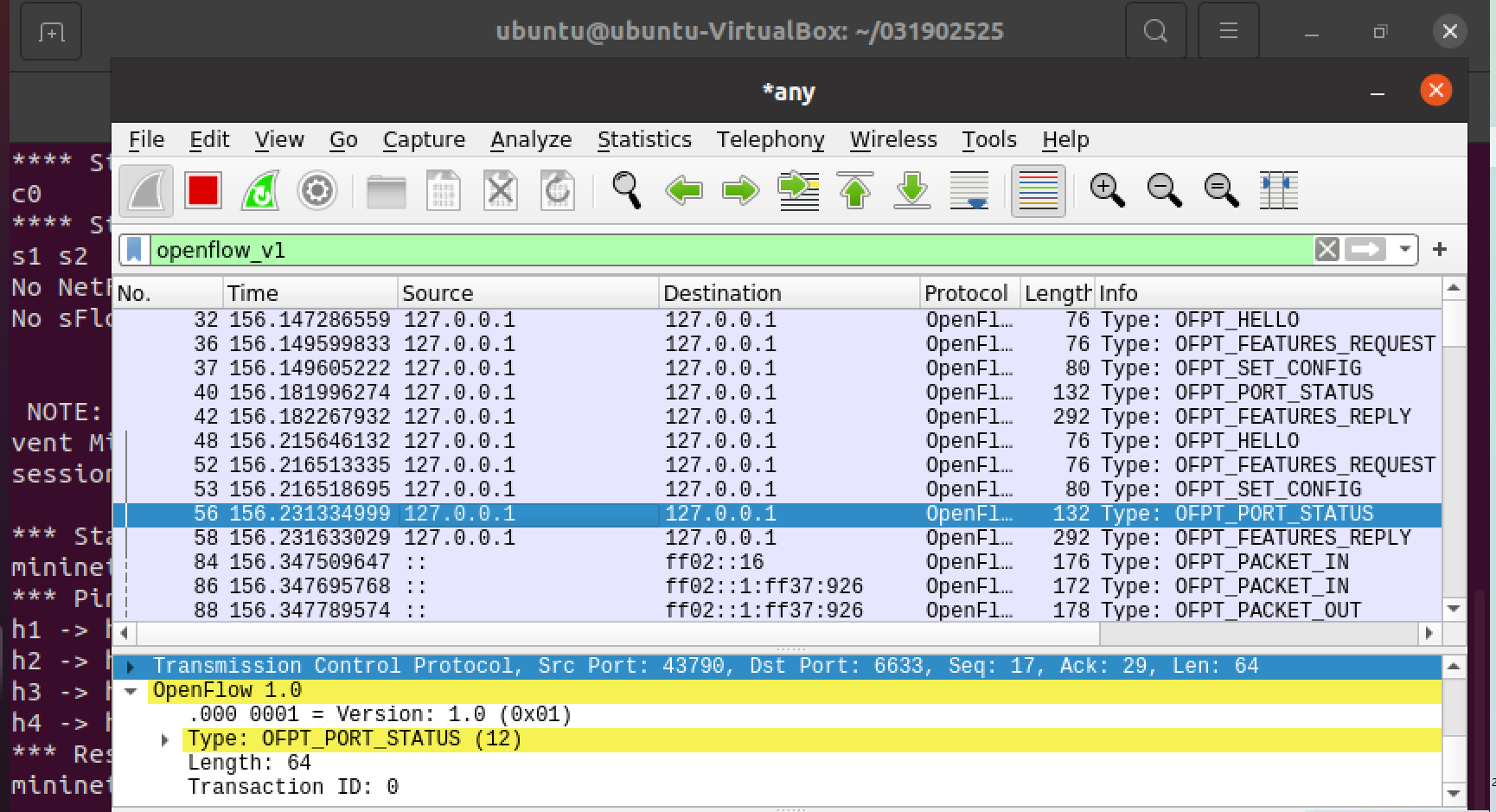Open the Statistics menu
This screenshot has width=1496, height=812.
(644, 139)
